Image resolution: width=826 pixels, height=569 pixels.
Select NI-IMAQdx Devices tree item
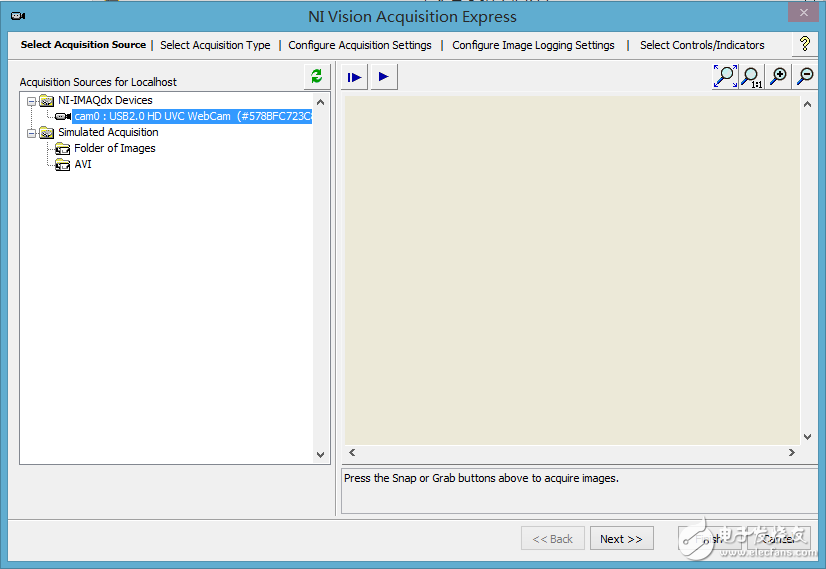click(105, 100)
